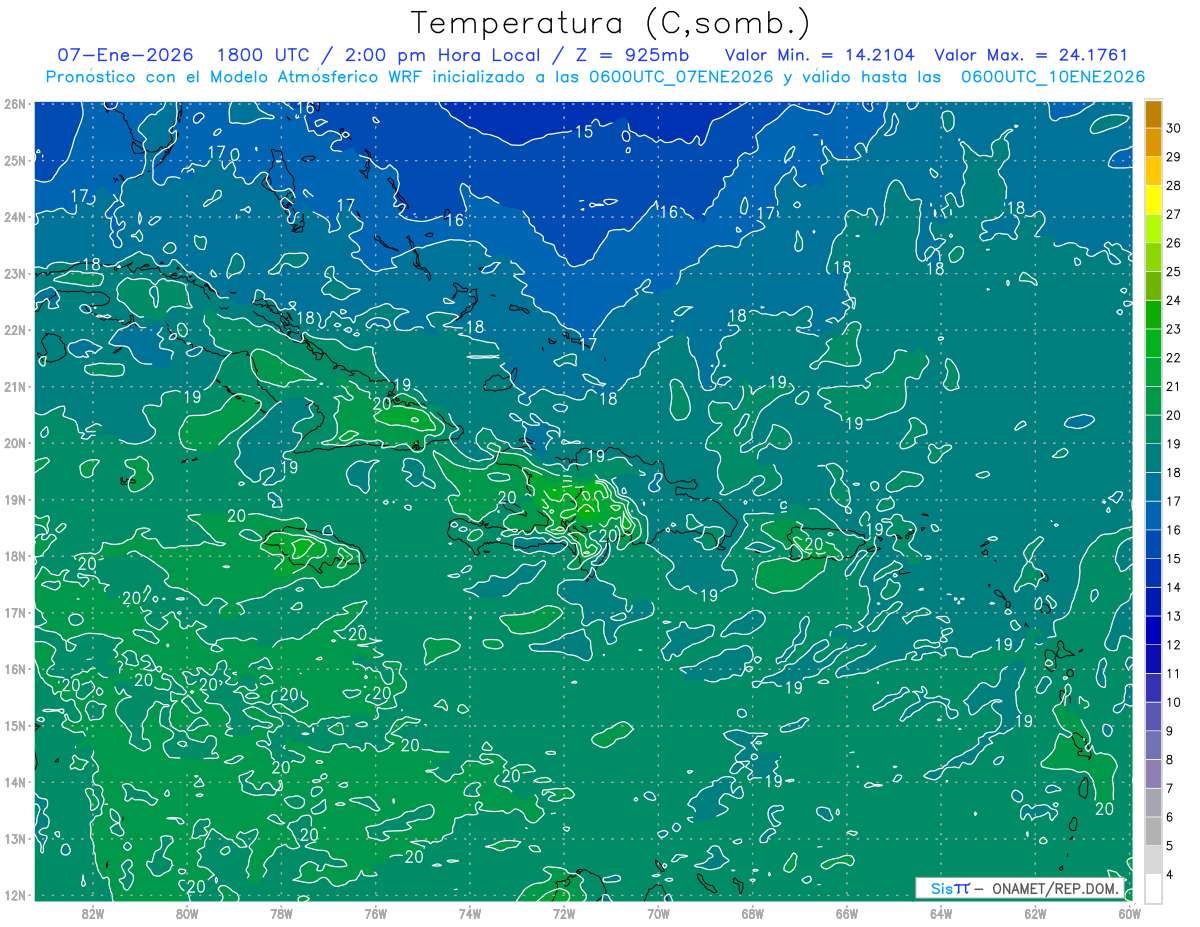The width and height of the screenshot is (1200, 927).
Task: Click the colorbar label 30
Action: pyautogui.click(x=1174, y=128)
